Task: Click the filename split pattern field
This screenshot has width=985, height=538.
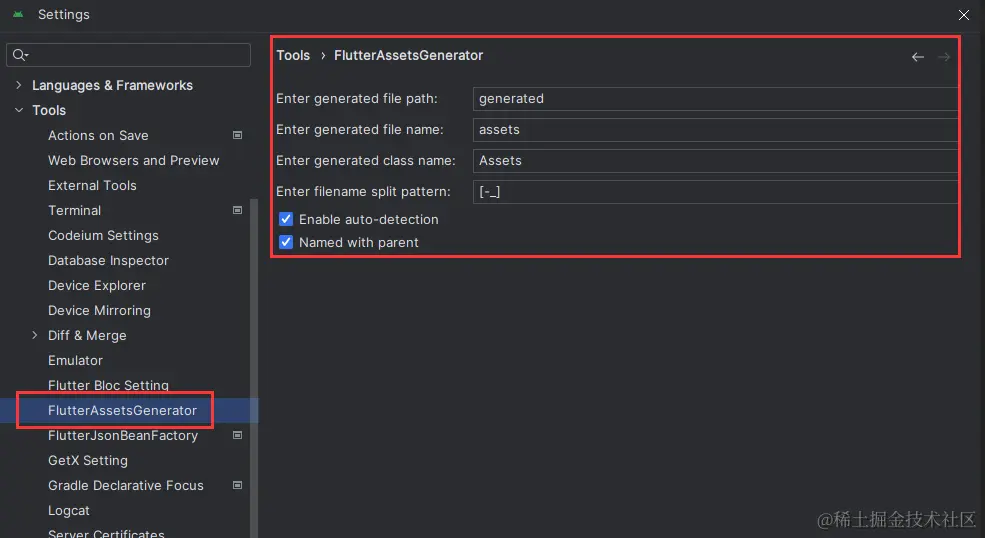Action: pos(716,192)
